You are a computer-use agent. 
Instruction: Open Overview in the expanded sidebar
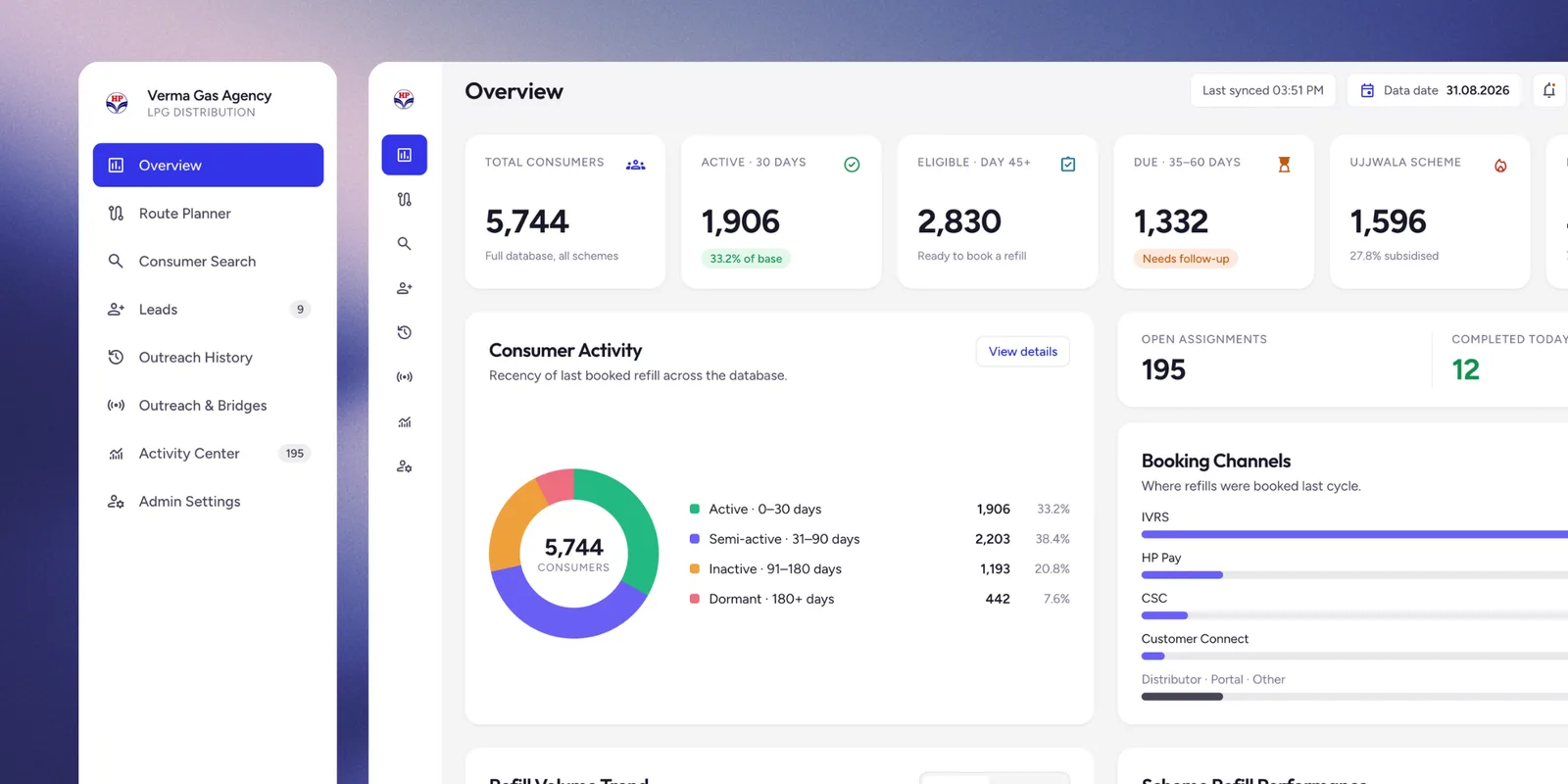pyautogui.click(x=208, y=165)
